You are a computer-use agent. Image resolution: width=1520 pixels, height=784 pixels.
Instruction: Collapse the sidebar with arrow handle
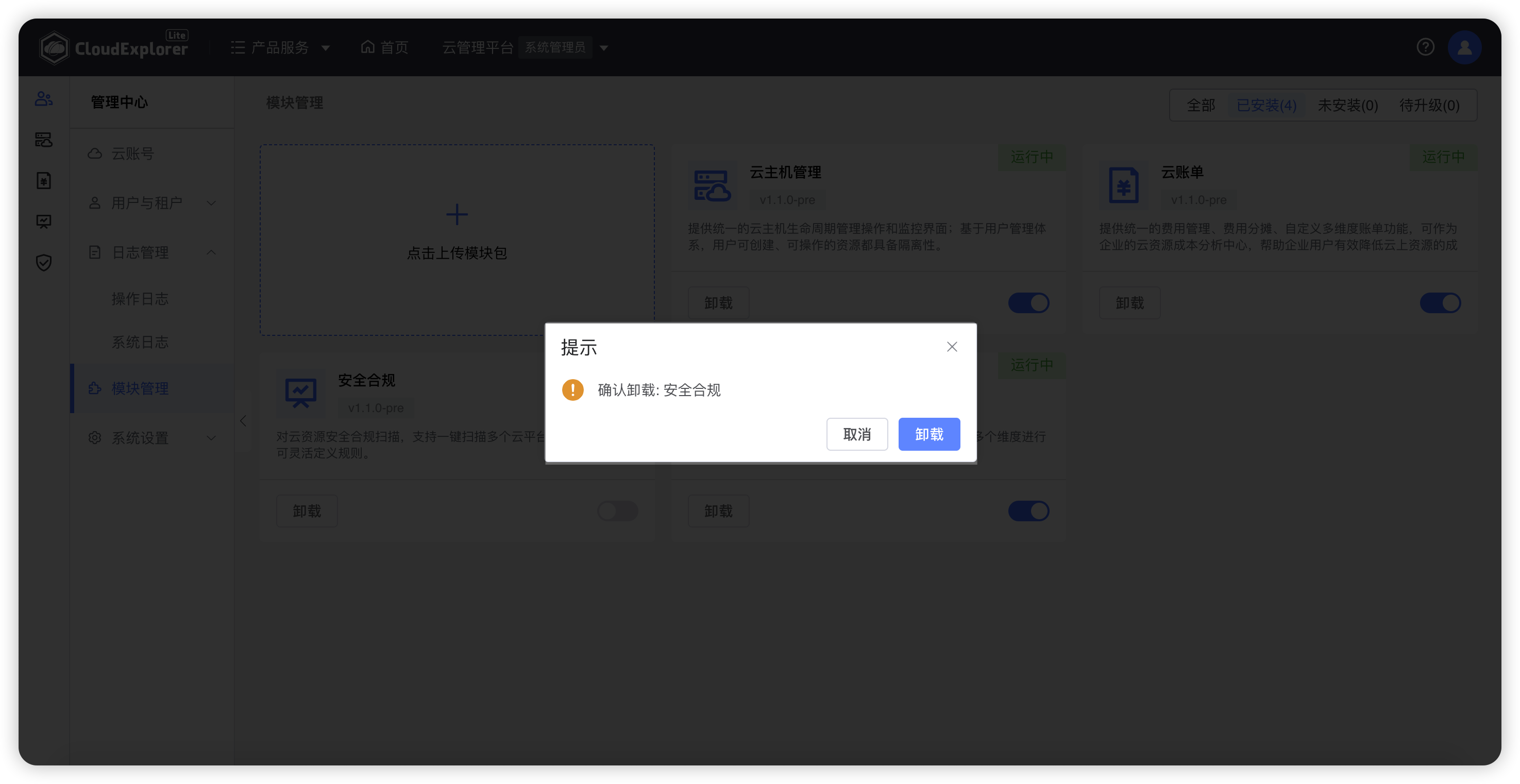(x=243, y=421)
